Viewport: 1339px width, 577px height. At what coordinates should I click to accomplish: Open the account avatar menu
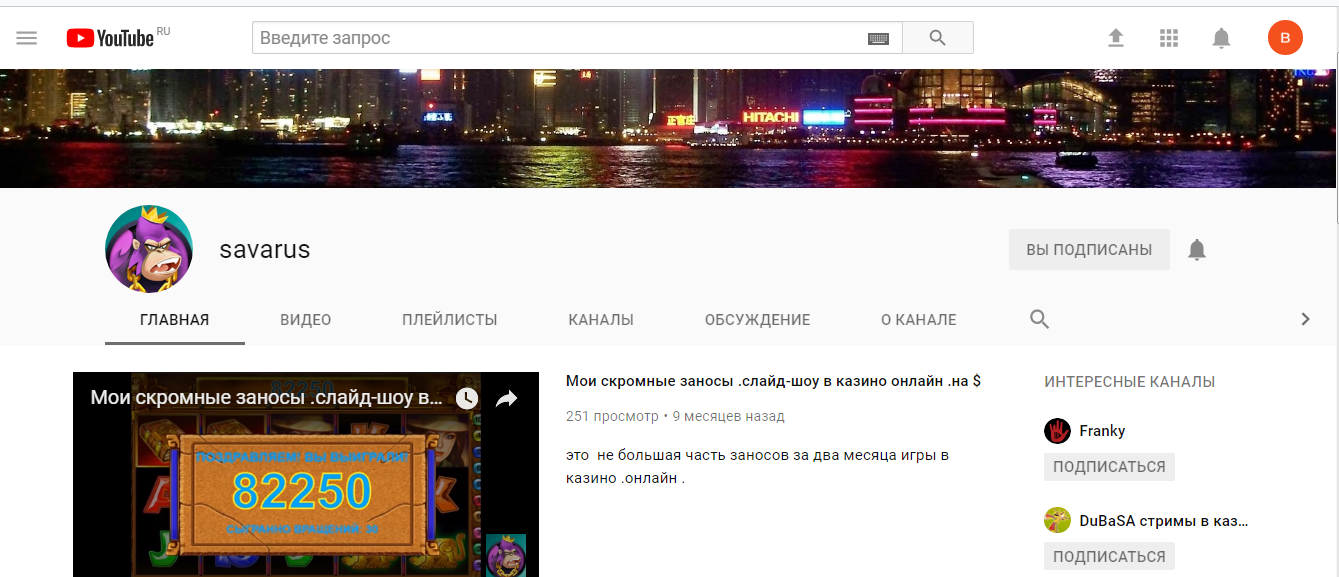click(1285, 38)
